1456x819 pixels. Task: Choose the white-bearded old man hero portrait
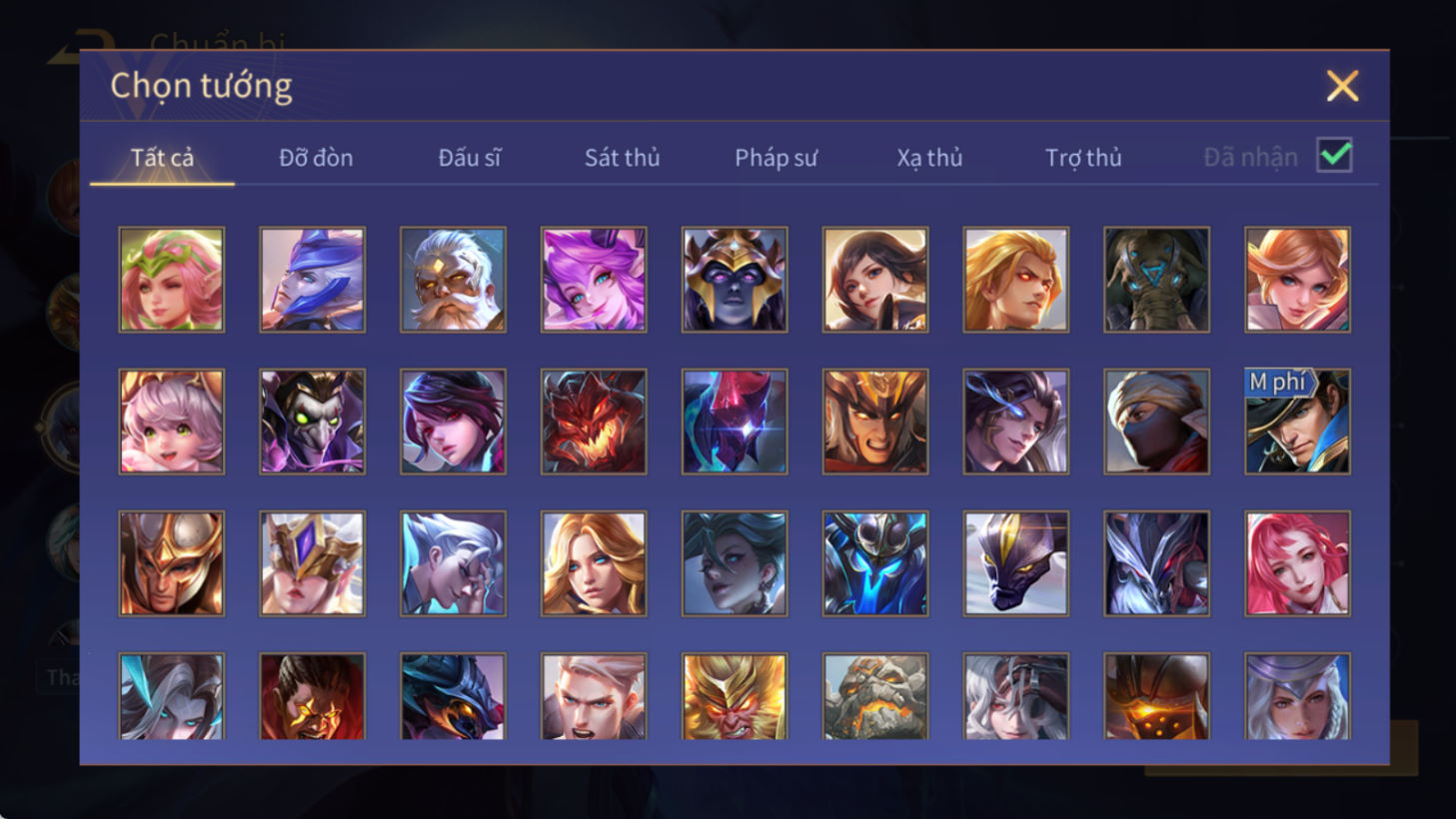453,280
